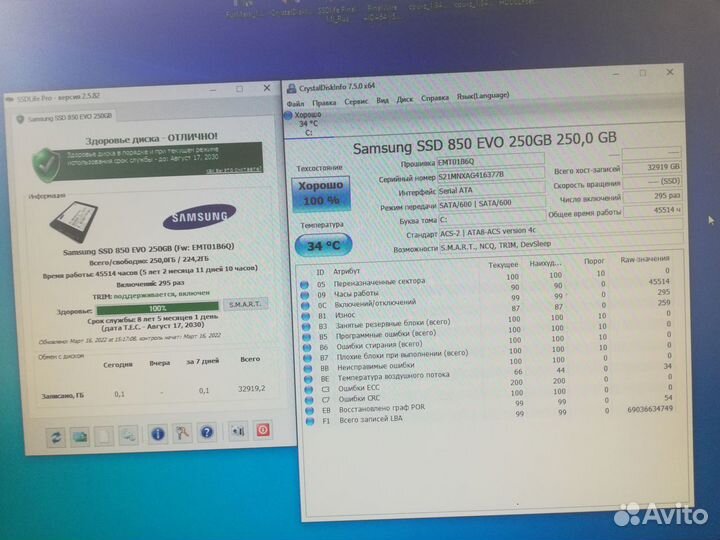Click the green card icon next to refresh
This screenshot has width=720, height=540.
tap(80, 436)
